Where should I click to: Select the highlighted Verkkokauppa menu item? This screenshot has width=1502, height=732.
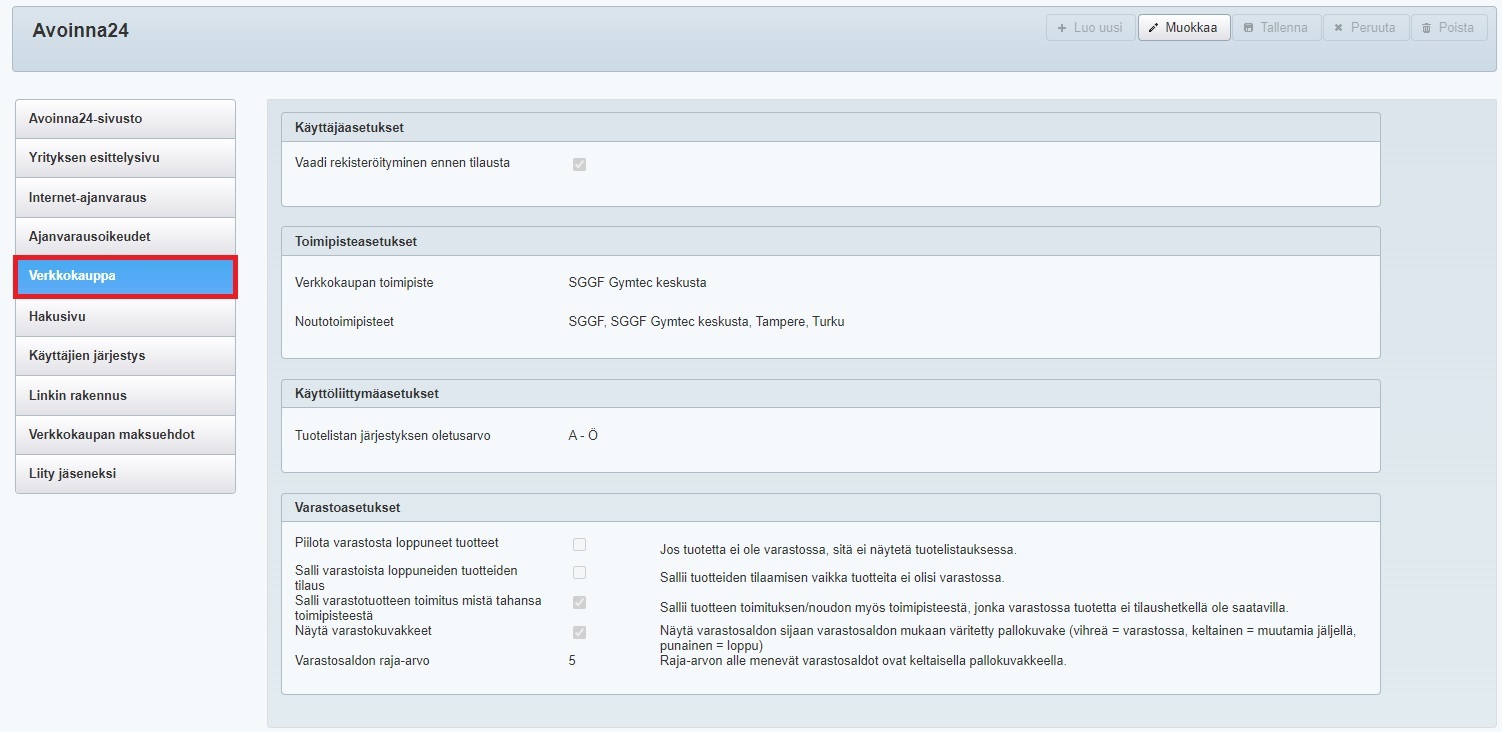point(125,276)
